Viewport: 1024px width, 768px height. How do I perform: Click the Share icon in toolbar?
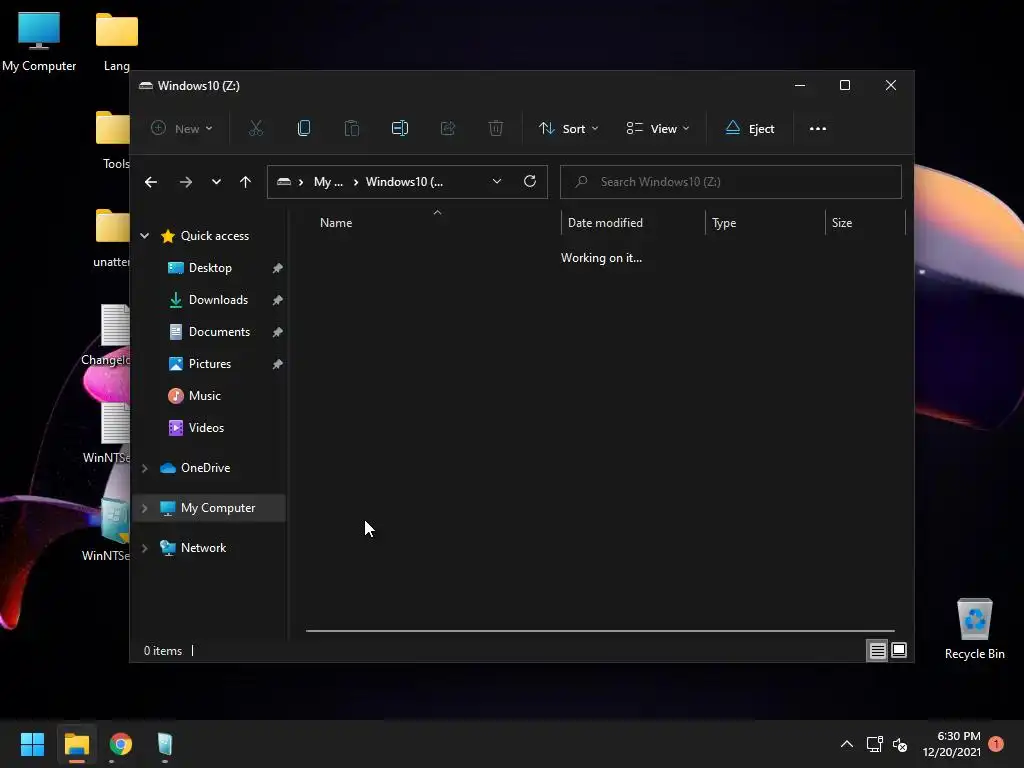[x=448, y=129]
